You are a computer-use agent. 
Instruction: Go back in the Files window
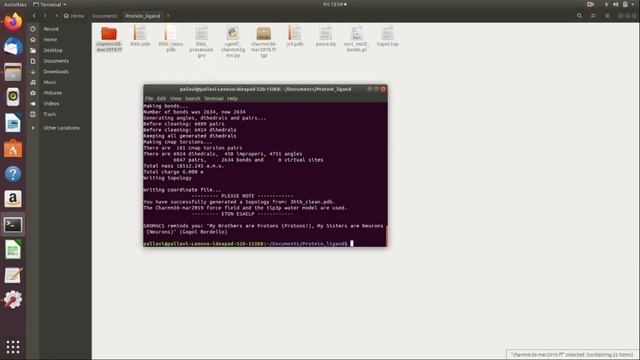[34, 16]
